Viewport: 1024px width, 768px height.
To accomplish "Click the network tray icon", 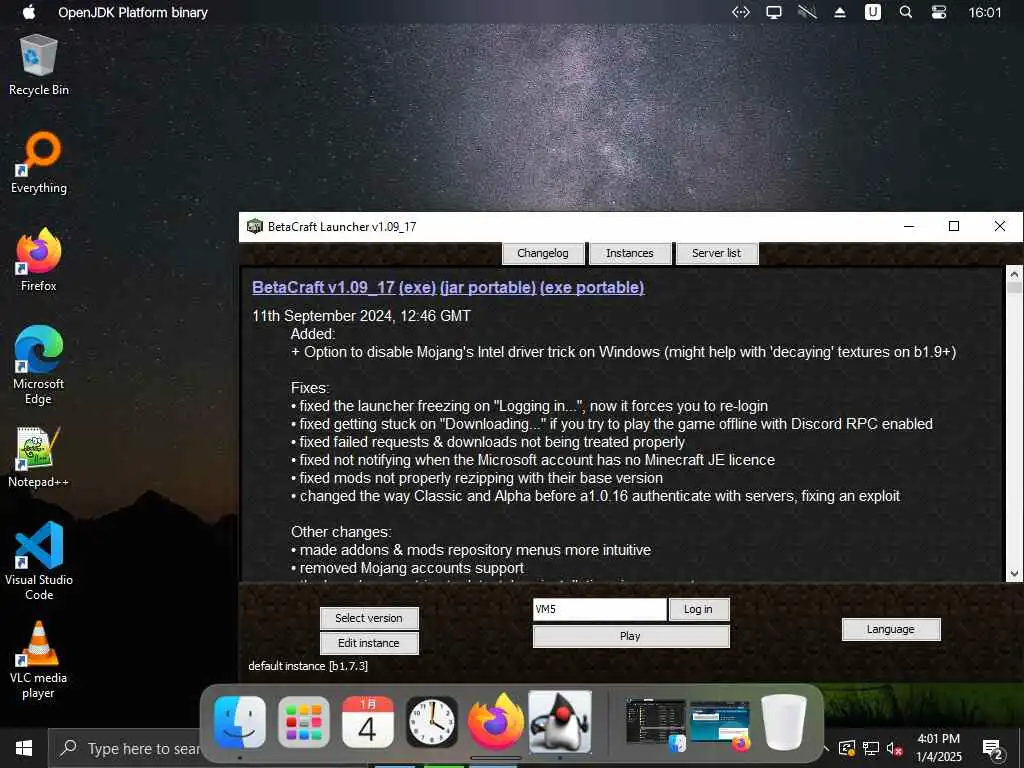I will pyautogui.click(x=871, y=748).
